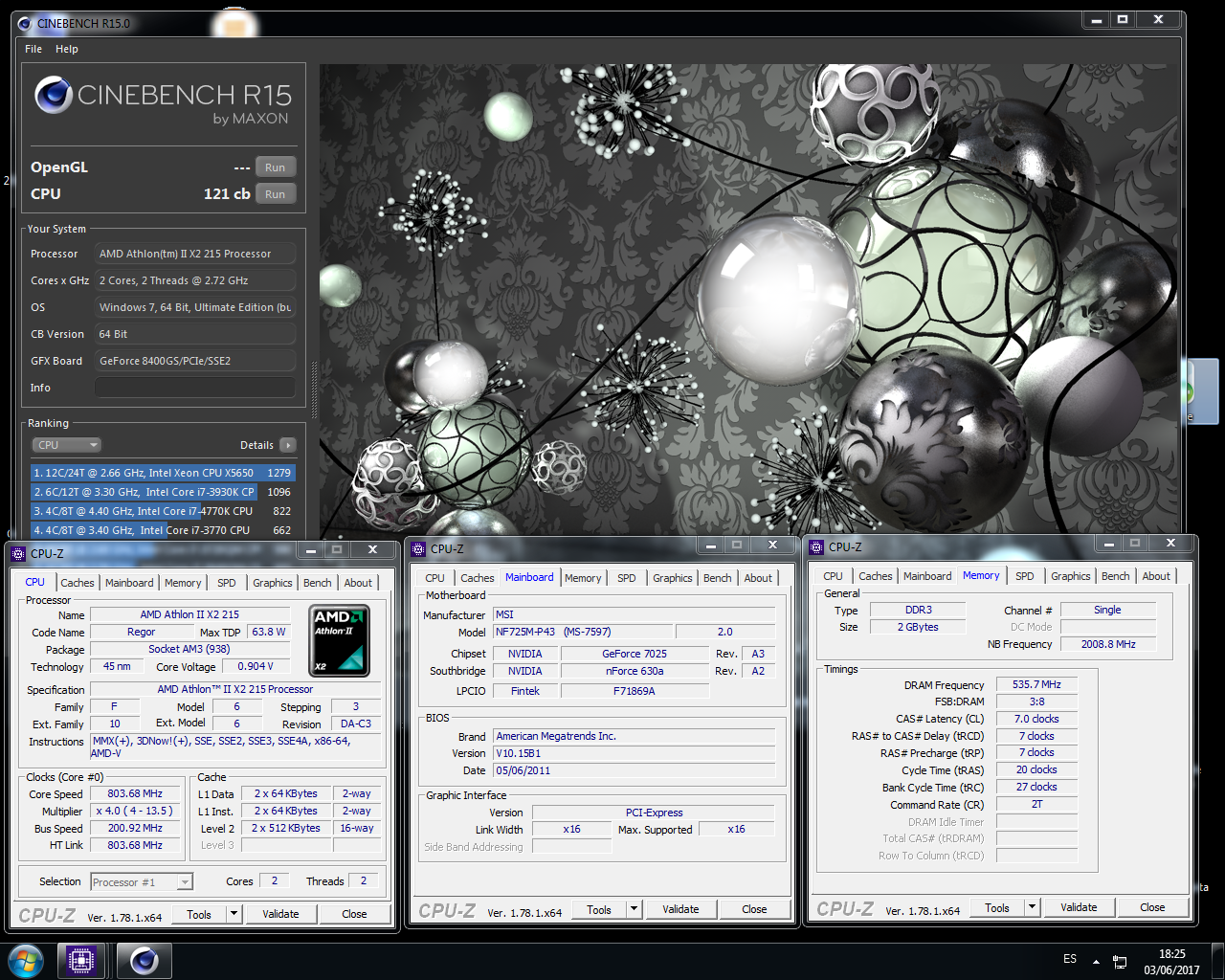Click Core Speed value 803.68 MHz
The width and height of the screenshot is (1225, 980).
pos(135,793)
